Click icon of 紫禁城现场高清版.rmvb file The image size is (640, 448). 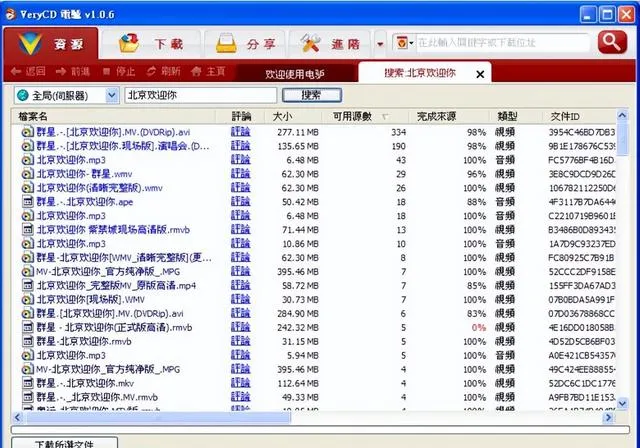pyautogui.click(x=27, y=230)
